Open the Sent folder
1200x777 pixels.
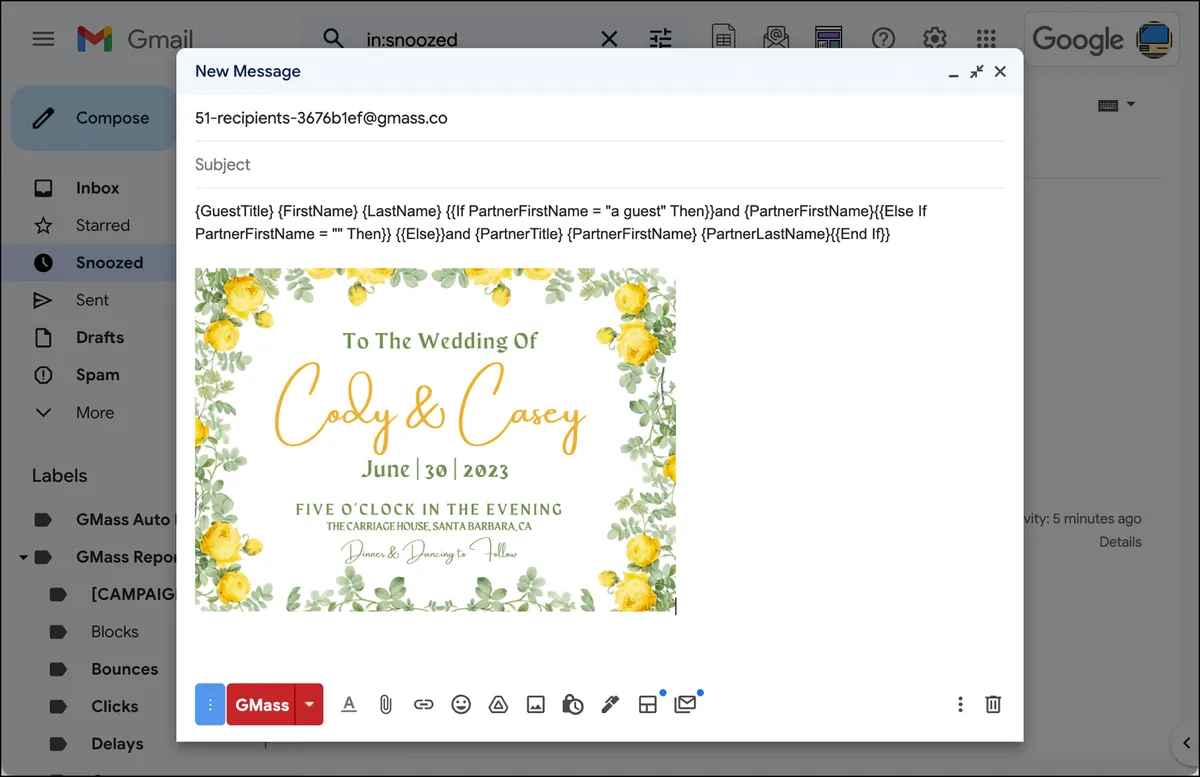[x=92, y=300]
